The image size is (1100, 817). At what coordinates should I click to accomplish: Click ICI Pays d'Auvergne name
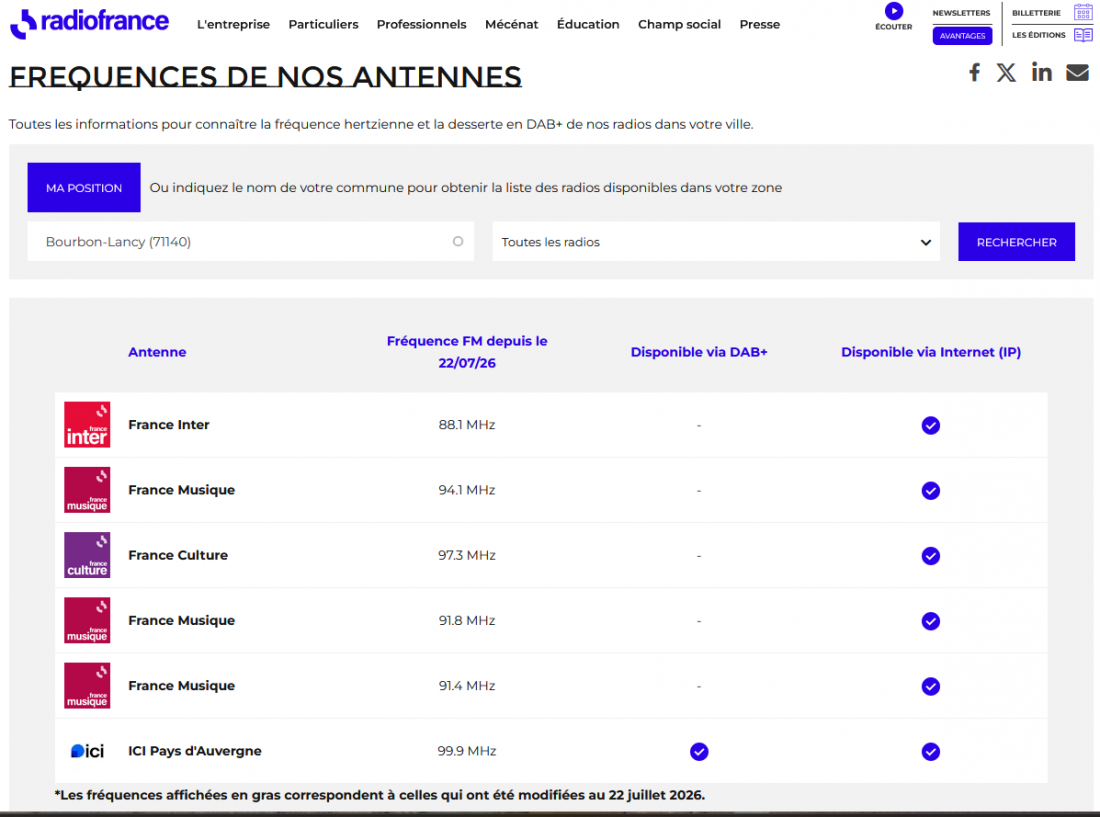pos(194,750)
